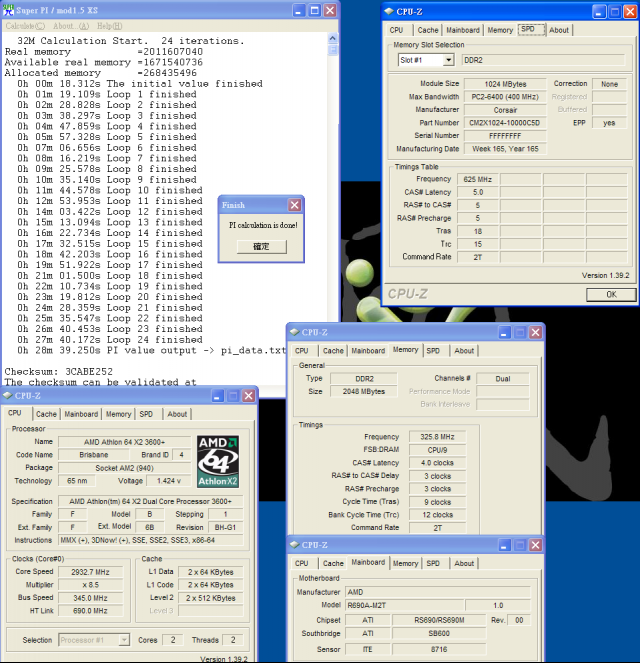This screenshot has height=663, width=640.
Task: Minimize the CPU-Z CPU window
Action: pyautogui.click(x=217, y=396)
